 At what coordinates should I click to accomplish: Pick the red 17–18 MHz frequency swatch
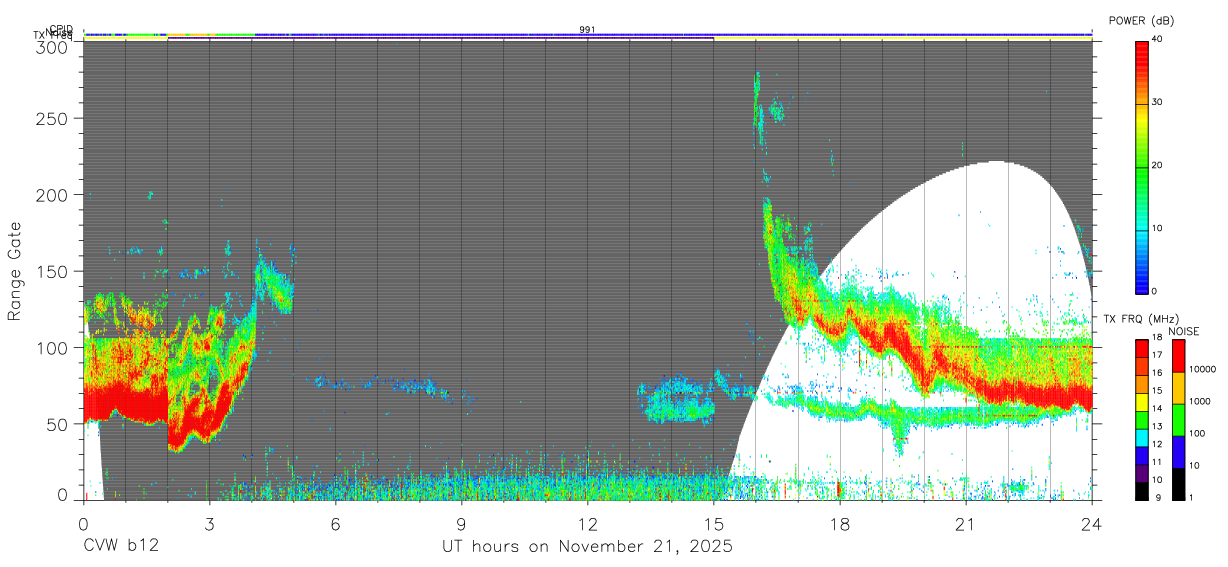[x=1141, y=347]
